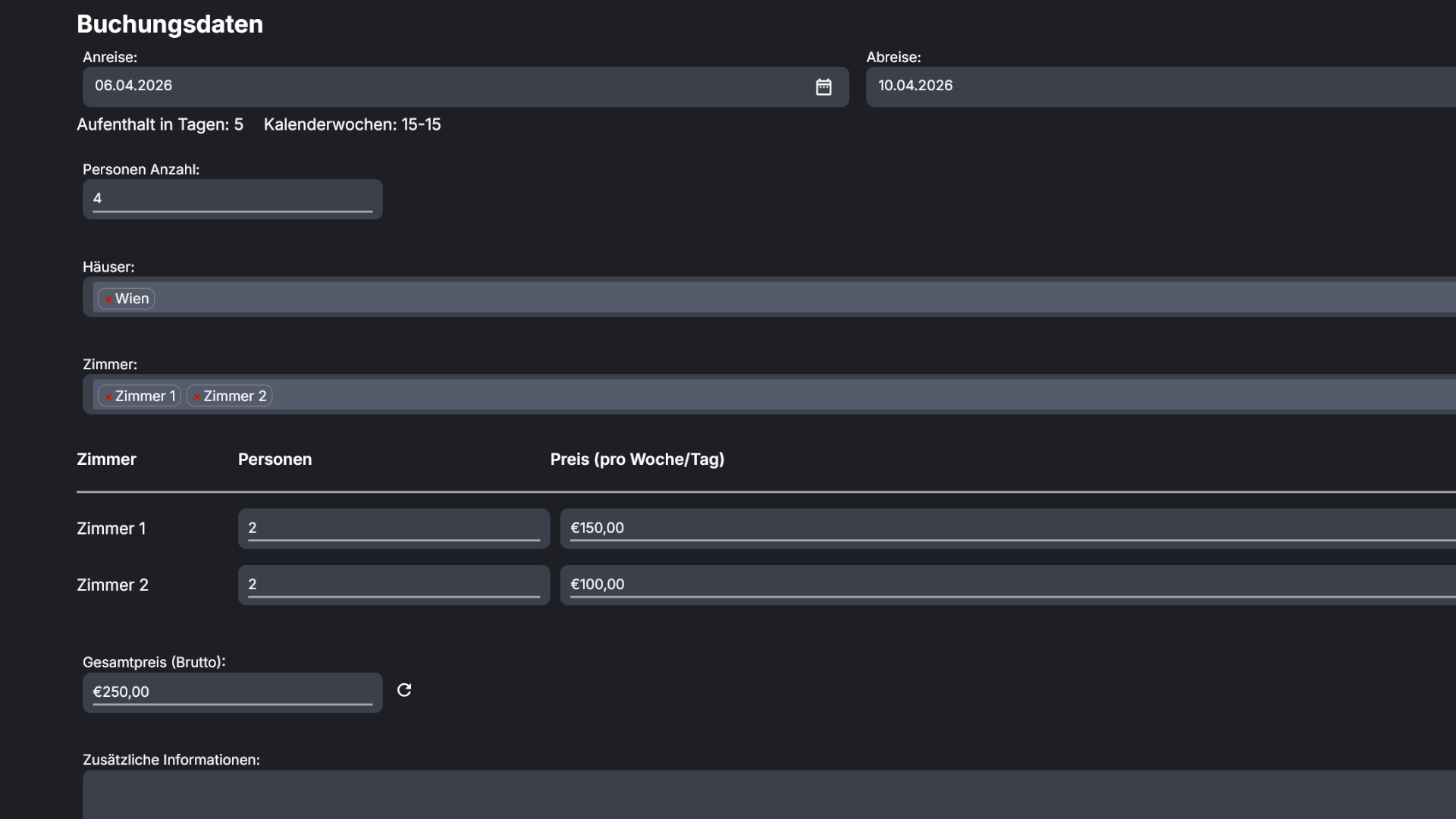Edit Zimmer 1 price €150,00 field

pyautogui.click(x=1008, y=529)
